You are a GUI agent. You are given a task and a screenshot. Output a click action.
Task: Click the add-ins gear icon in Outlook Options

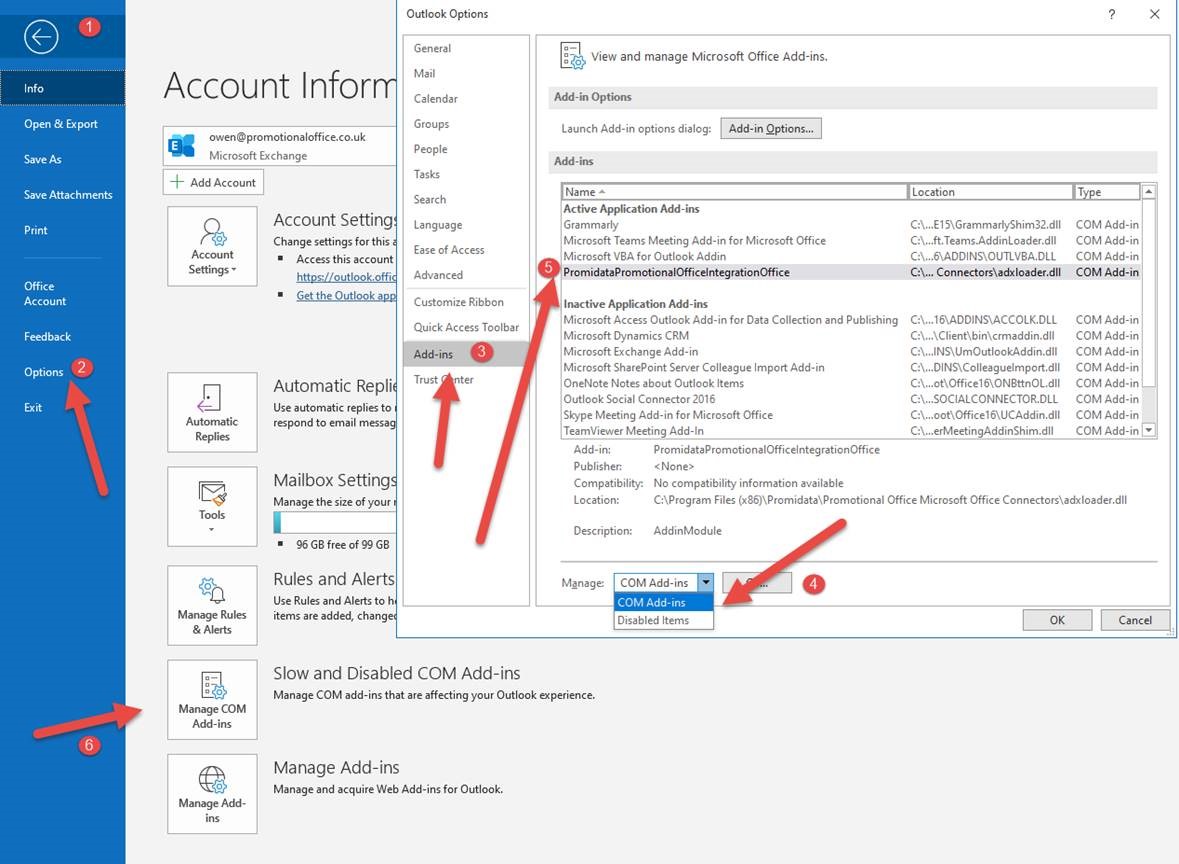pyautogui.click(x=572, y=56)
